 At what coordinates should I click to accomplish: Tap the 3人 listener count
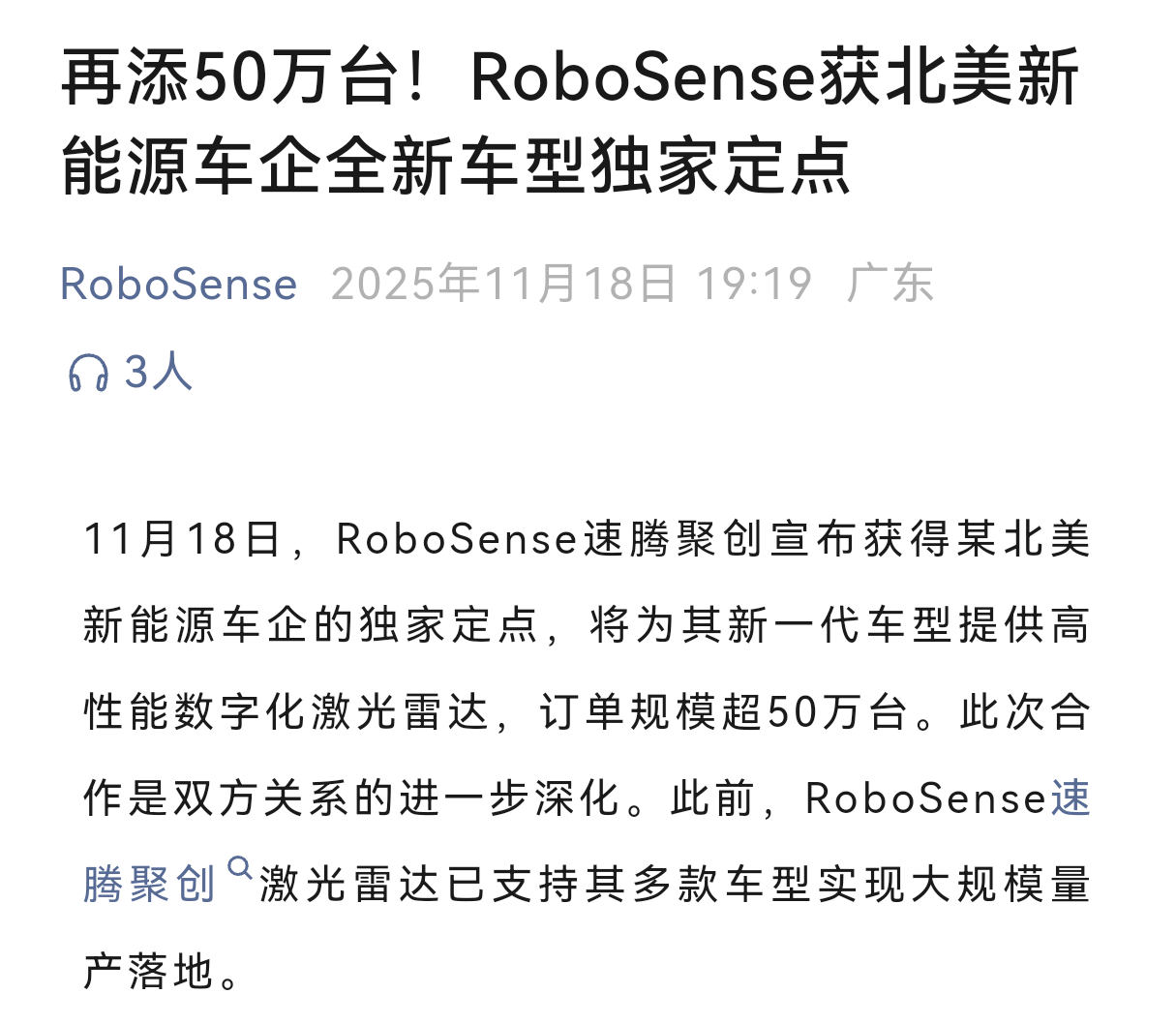pyautogui.click(x=158, y=373)
